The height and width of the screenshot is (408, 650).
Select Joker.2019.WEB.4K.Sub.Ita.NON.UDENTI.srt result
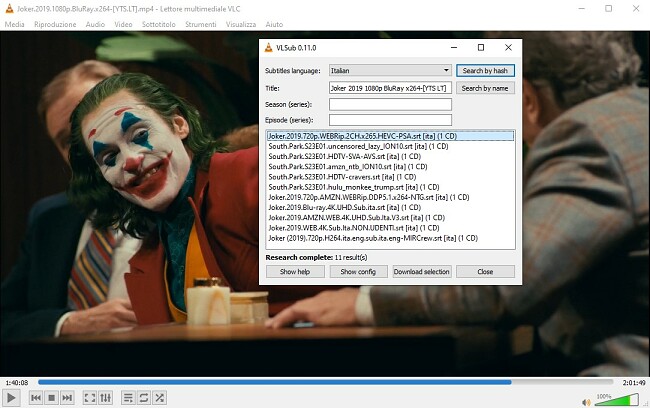click(390, 228)
